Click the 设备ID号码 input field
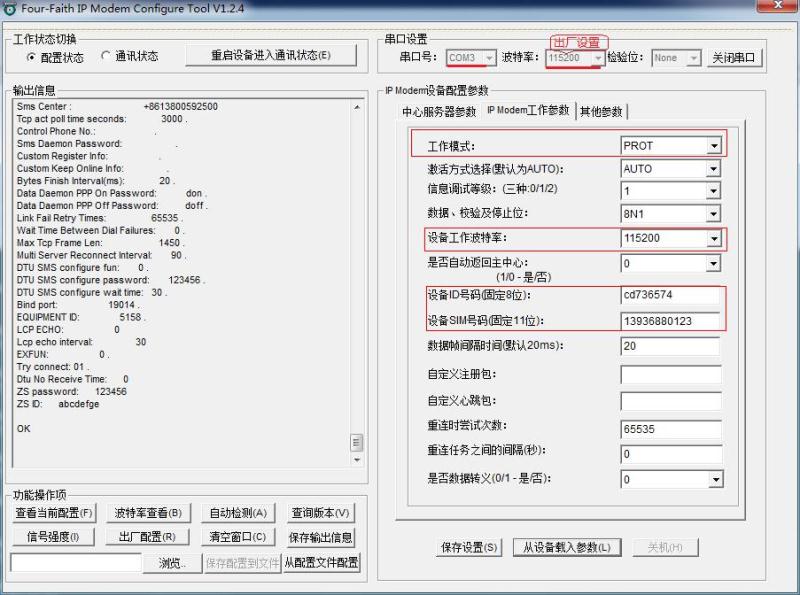The width and height of the screenshot is (800, 595). (x=670, y=295)
